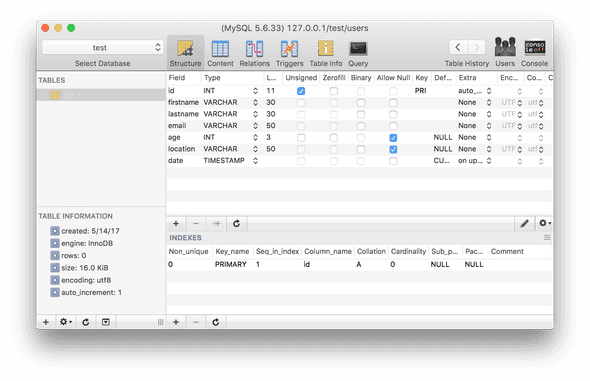Add a new field with plus button
This screenshot has height=381, width=590.
pyautogui.click(x=176, y=224)
